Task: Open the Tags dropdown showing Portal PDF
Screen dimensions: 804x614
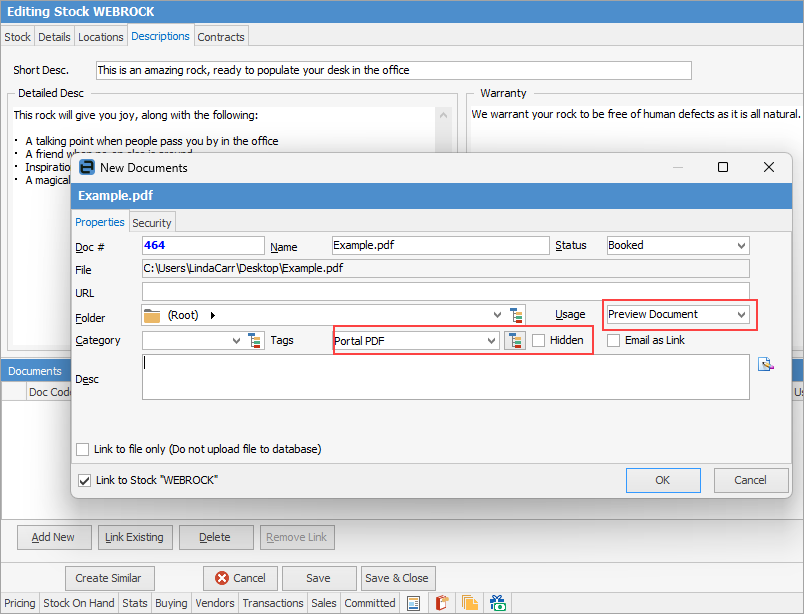Action: pos(415,341)
